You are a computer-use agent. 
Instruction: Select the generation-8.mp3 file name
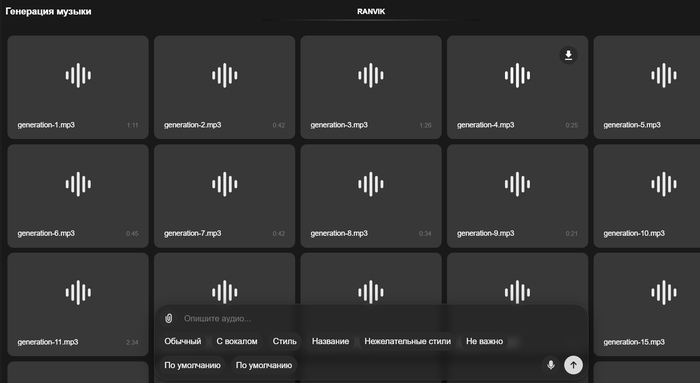[339, 233]
